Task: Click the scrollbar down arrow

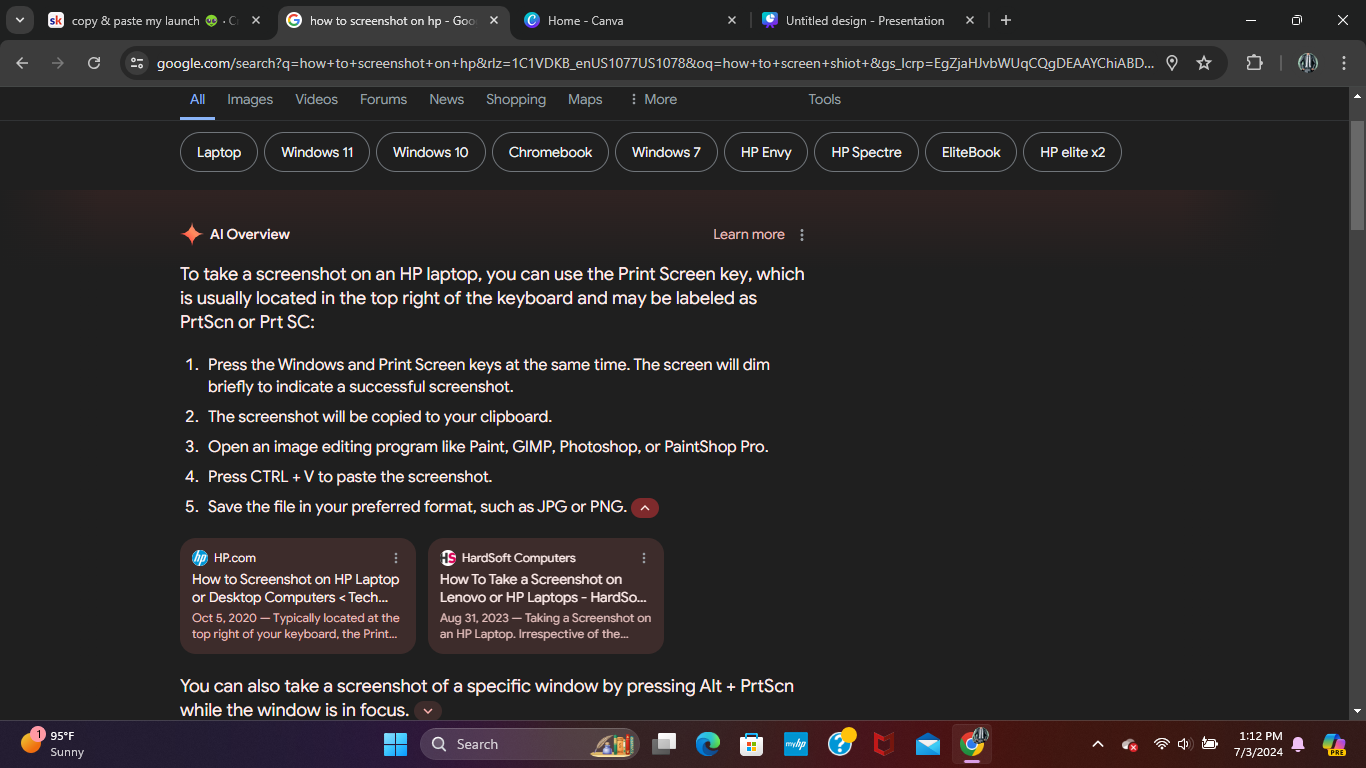Action: tap(1357, 711)
